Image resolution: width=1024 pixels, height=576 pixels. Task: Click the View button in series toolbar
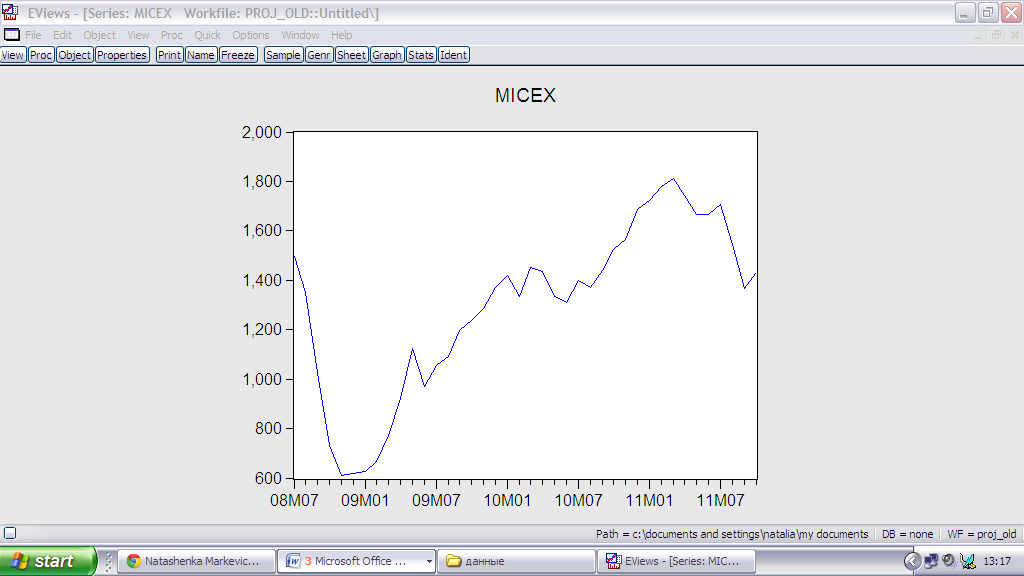12,55
